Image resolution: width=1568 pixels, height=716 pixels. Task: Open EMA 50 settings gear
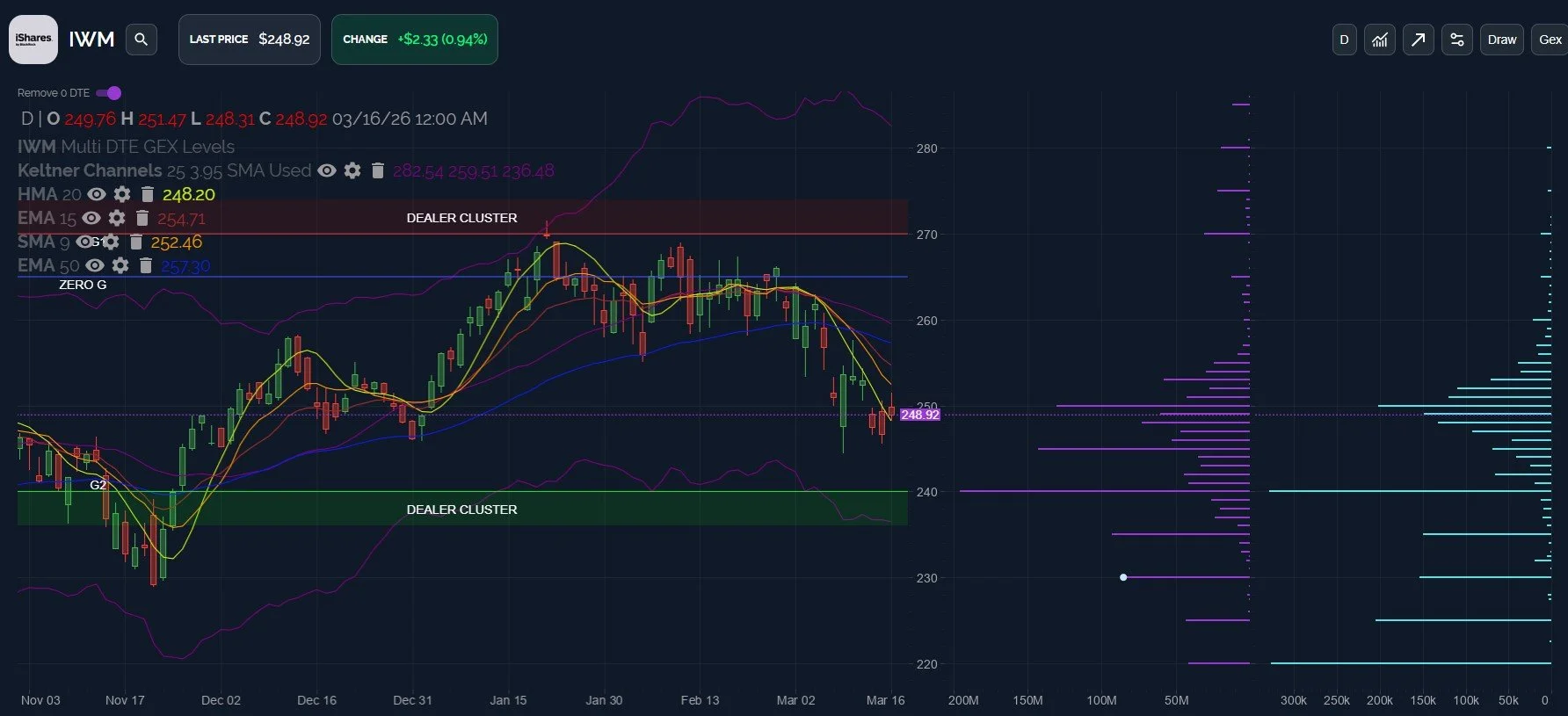120,265
